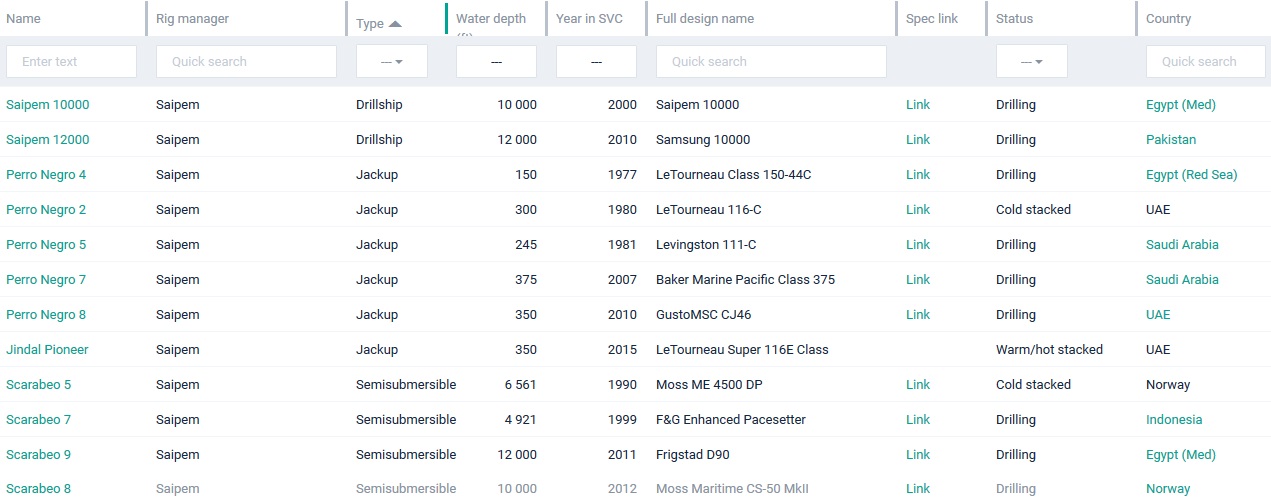Open the Type filter dropdown
Image resolution: width=1271 pixels, height=504 pixels.
click(x=392, y=62)
